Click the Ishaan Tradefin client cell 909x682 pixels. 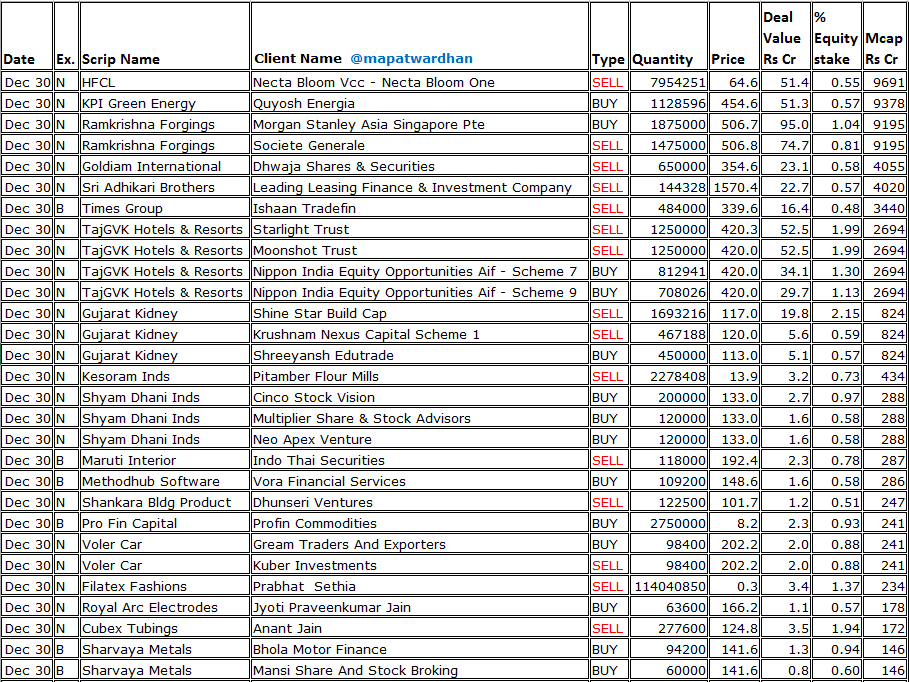pos(420,208)
